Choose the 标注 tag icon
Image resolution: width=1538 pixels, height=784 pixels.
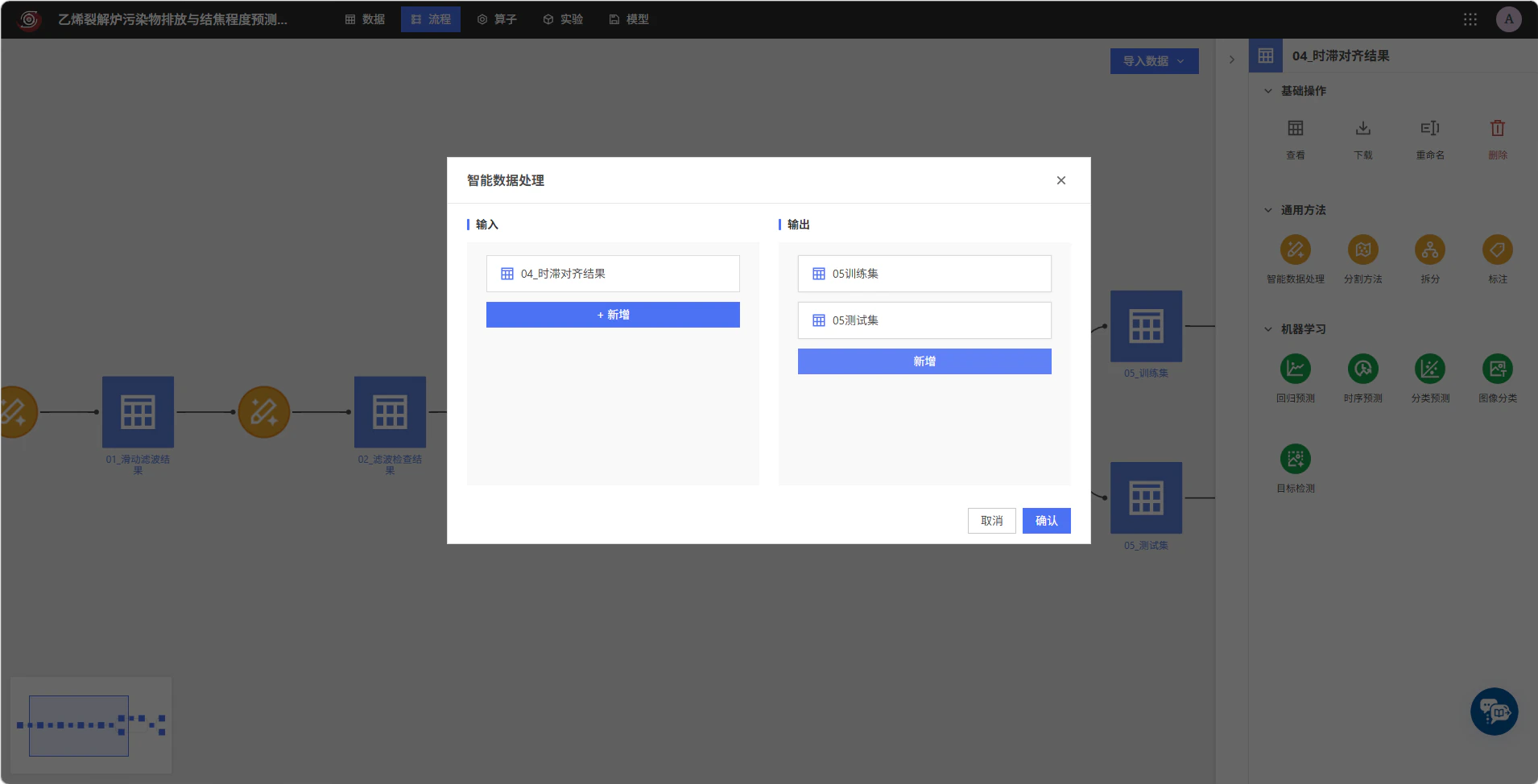tap(1498, 250)
